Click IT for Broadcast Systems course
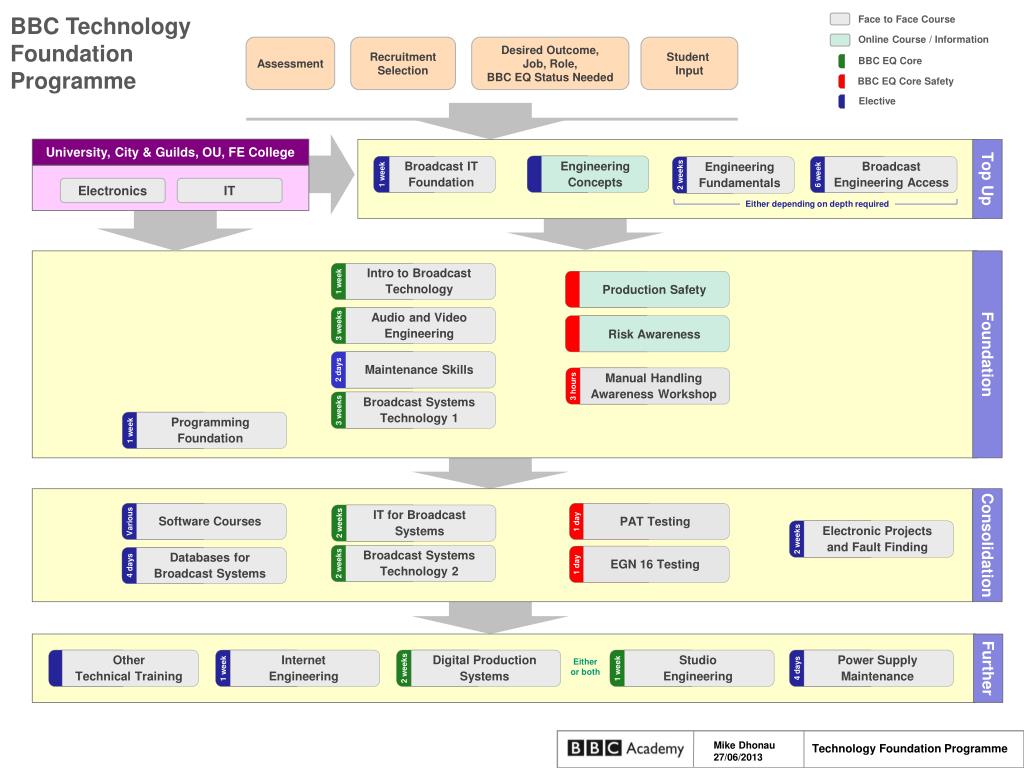 click(x=413, y=523)
